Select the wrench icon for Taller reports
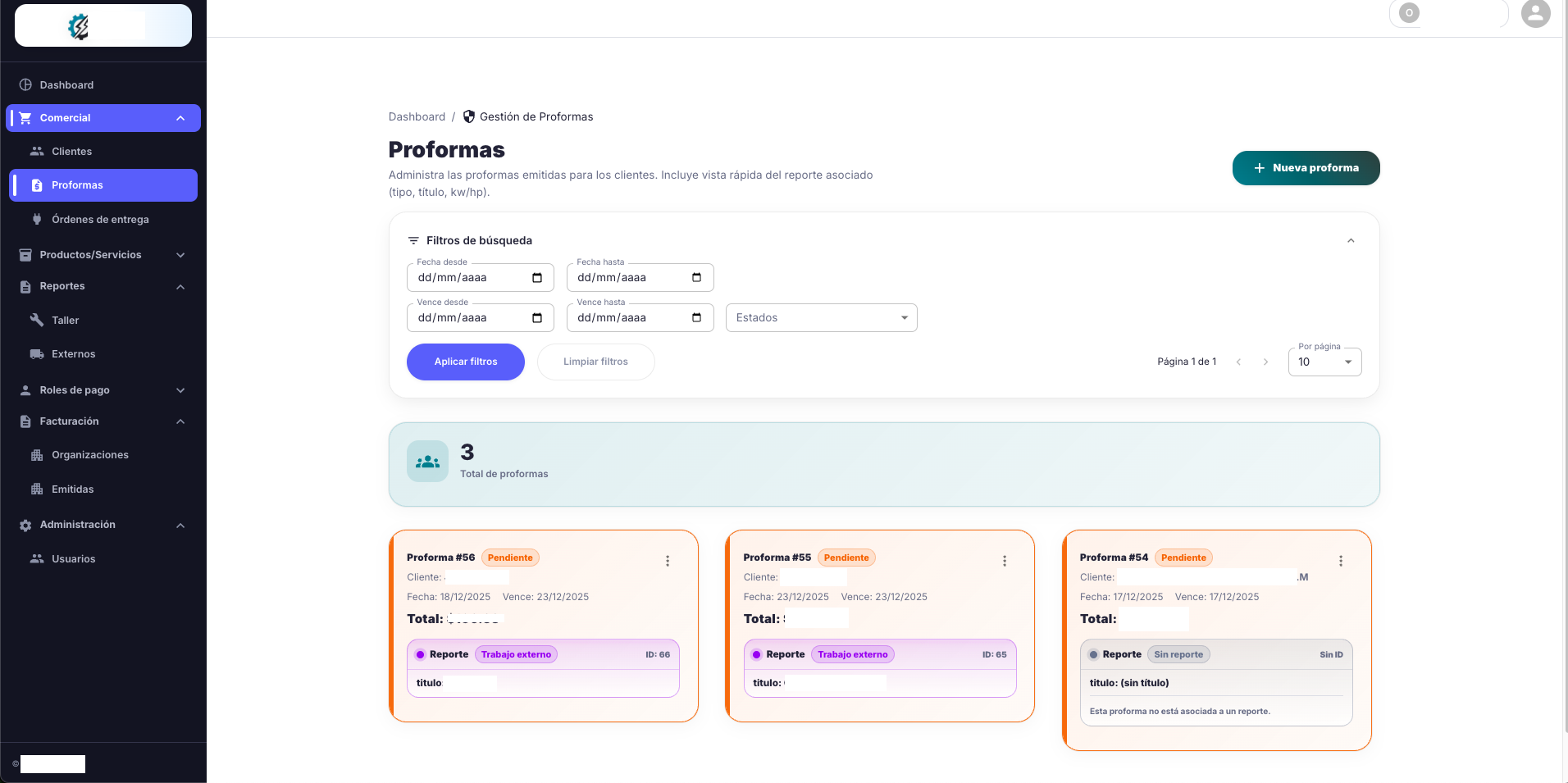This screenshot has height=783, width=1568. pyautogui.click(x=36, y=320)
